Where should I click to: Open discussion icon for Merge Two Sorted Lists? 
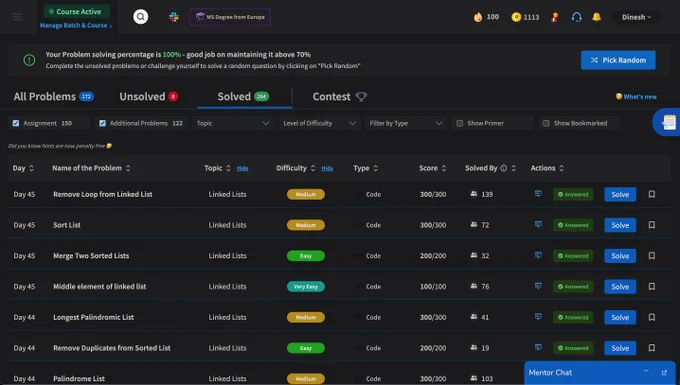(x=538, y=255)
